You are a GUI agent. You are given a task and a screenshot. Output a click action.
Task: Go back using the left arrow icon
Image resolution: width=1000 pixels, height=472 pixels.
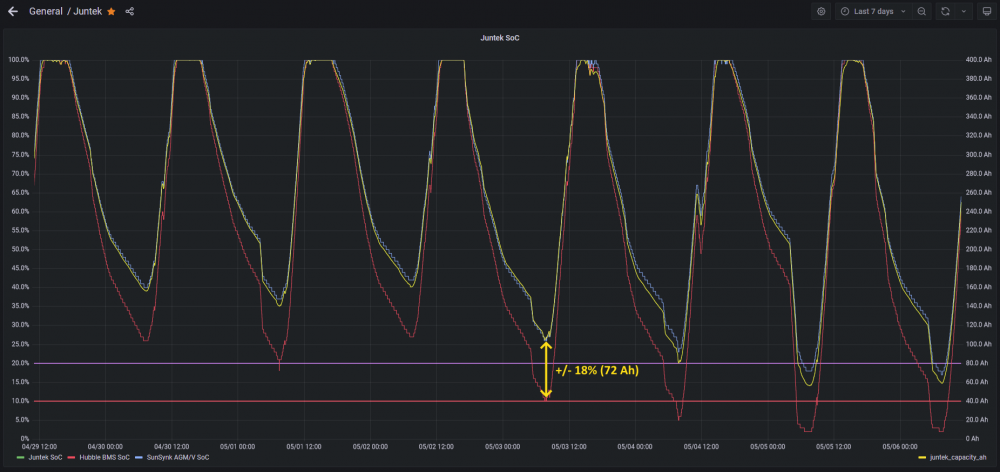(x=13, y=11)
